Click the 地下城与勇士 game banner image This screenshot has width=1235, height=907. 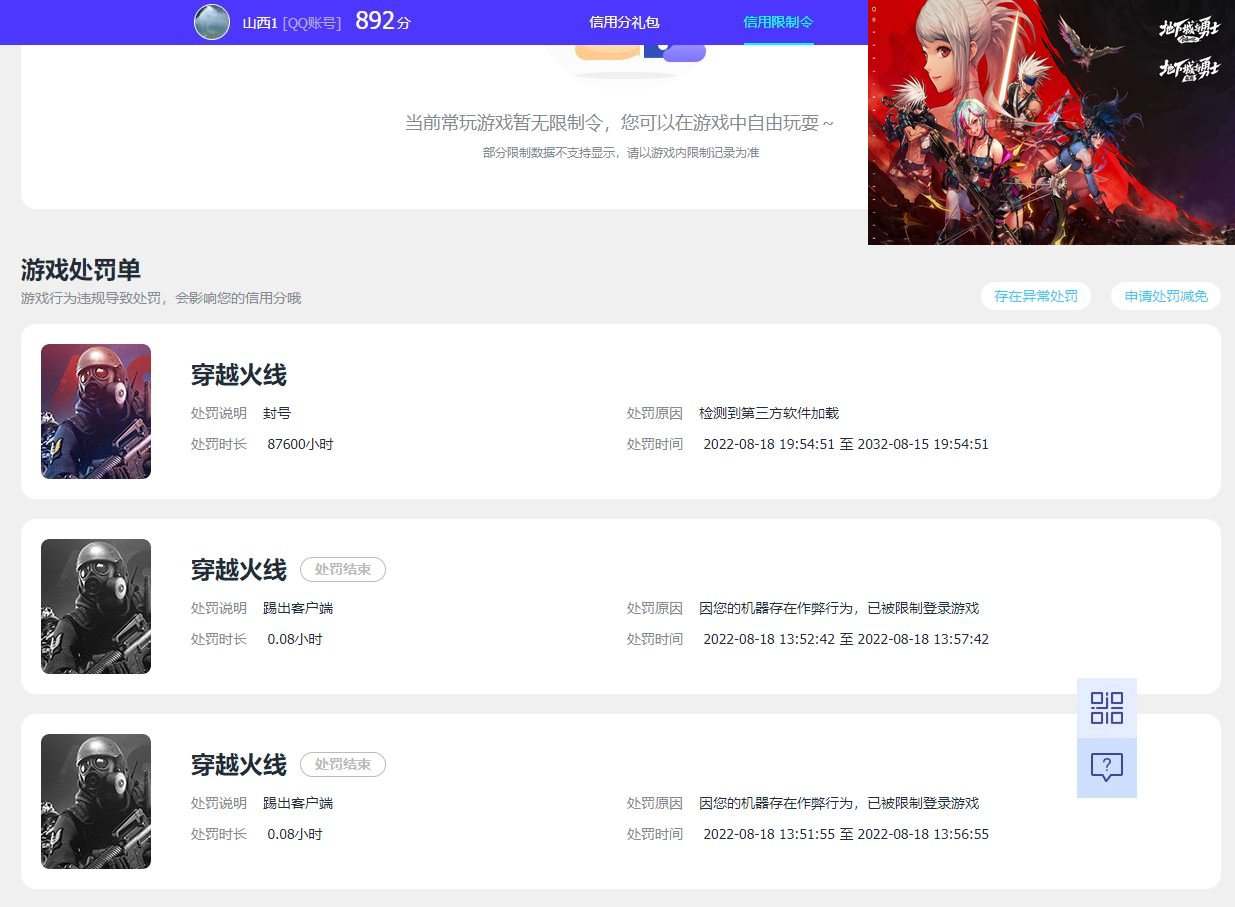(x=1051, y=122)
